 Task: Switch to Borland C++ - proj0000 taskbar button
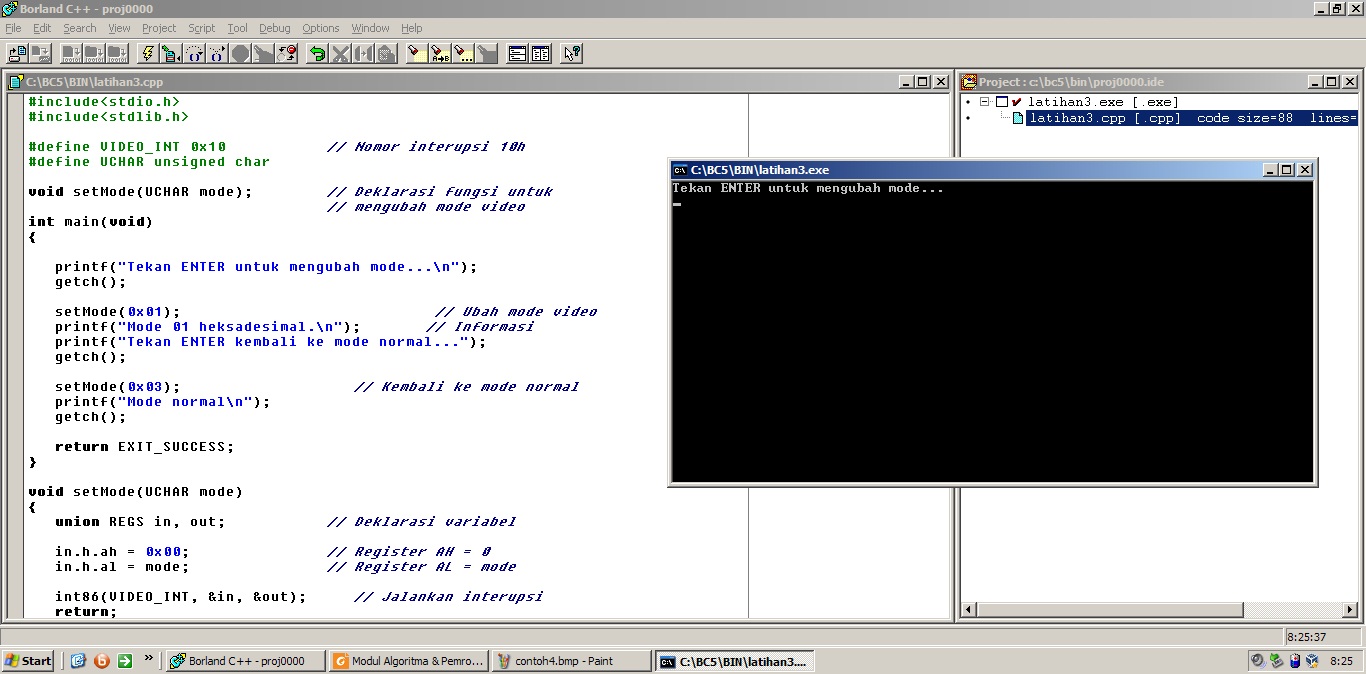point(246,661)
